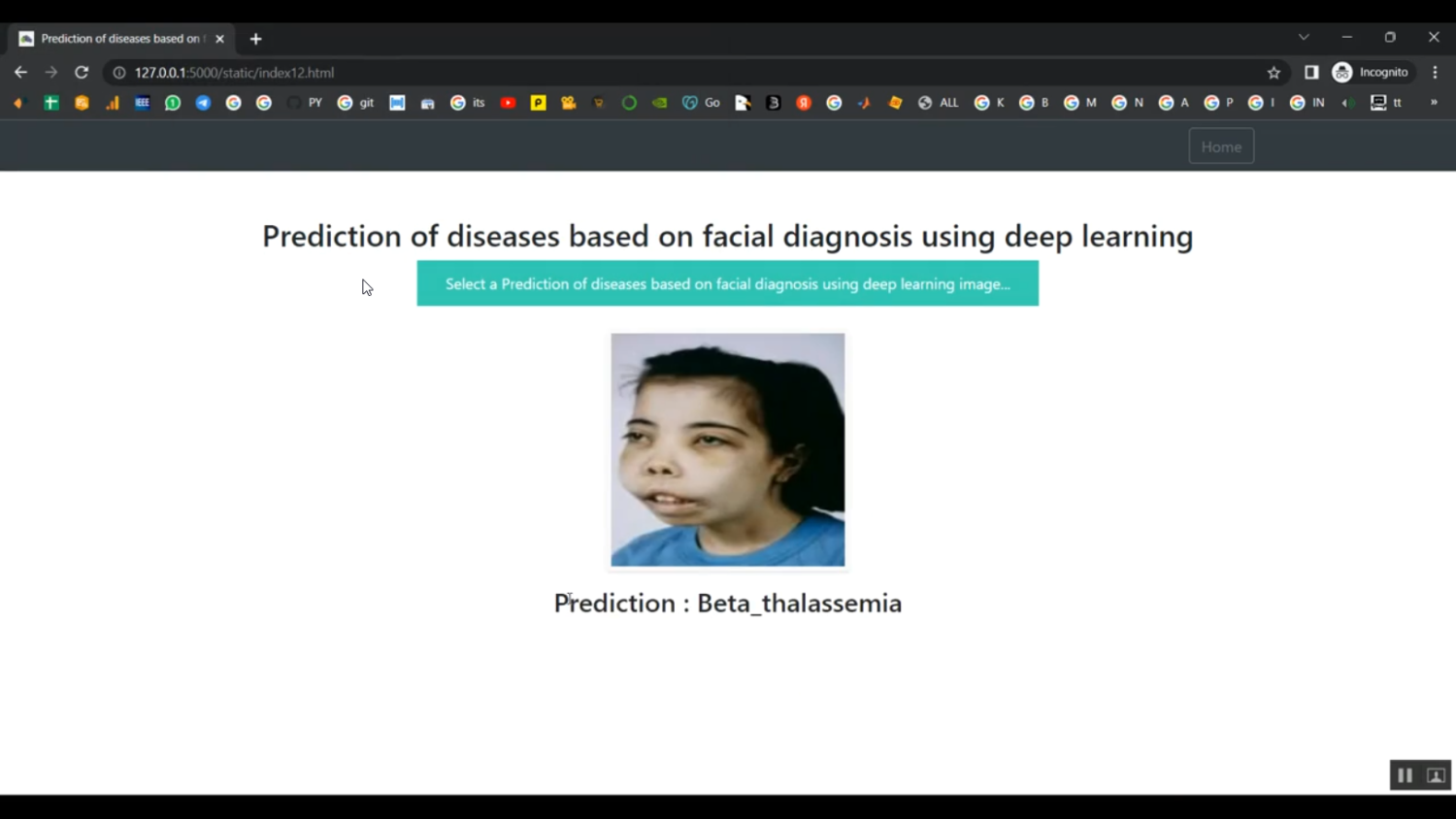
Task: Open the Google Sheets bookmark icon
Action: pos(50,102)
